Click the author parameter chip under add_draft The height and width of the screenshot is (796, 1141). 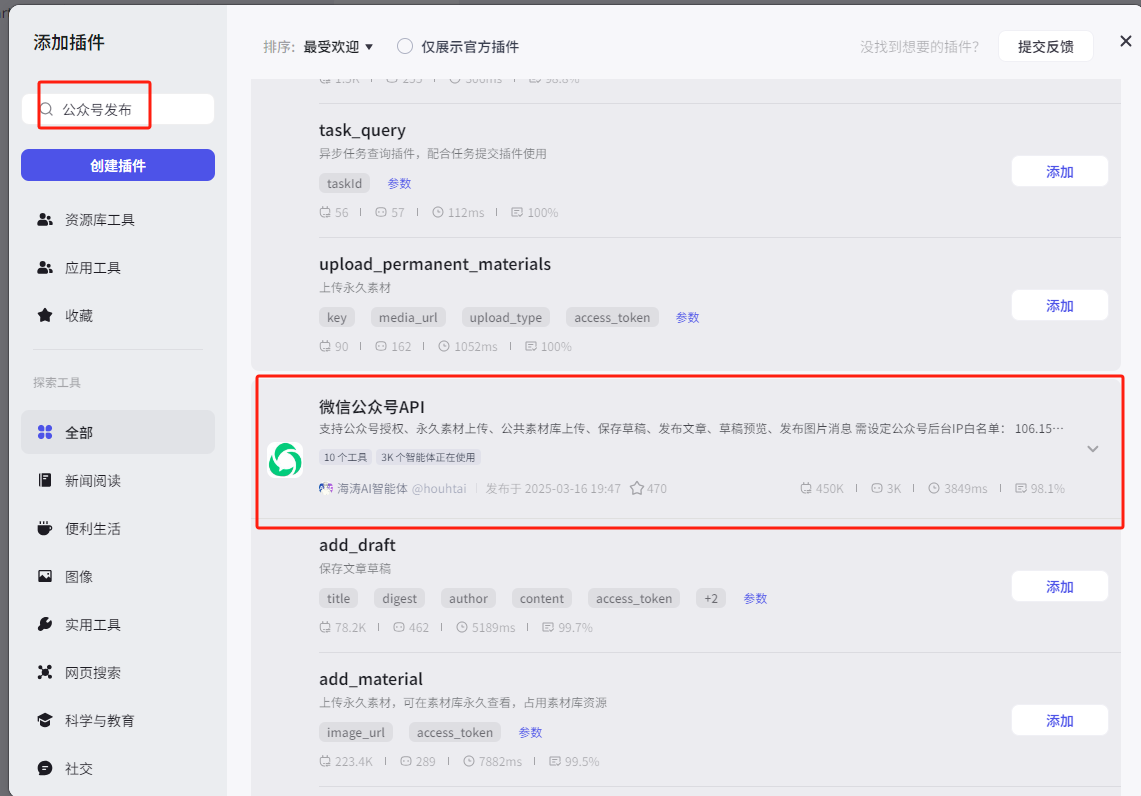[x=468, y=598]
